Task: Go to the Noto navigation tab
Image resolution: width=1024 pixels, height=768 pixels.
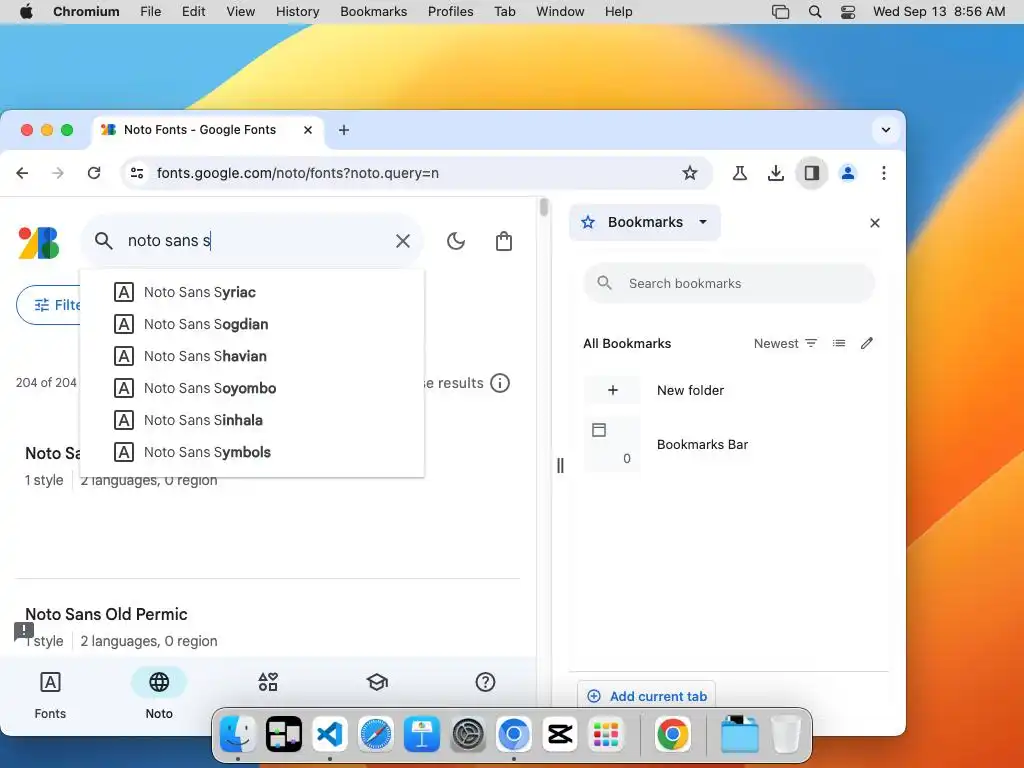Action: [159, 695]
